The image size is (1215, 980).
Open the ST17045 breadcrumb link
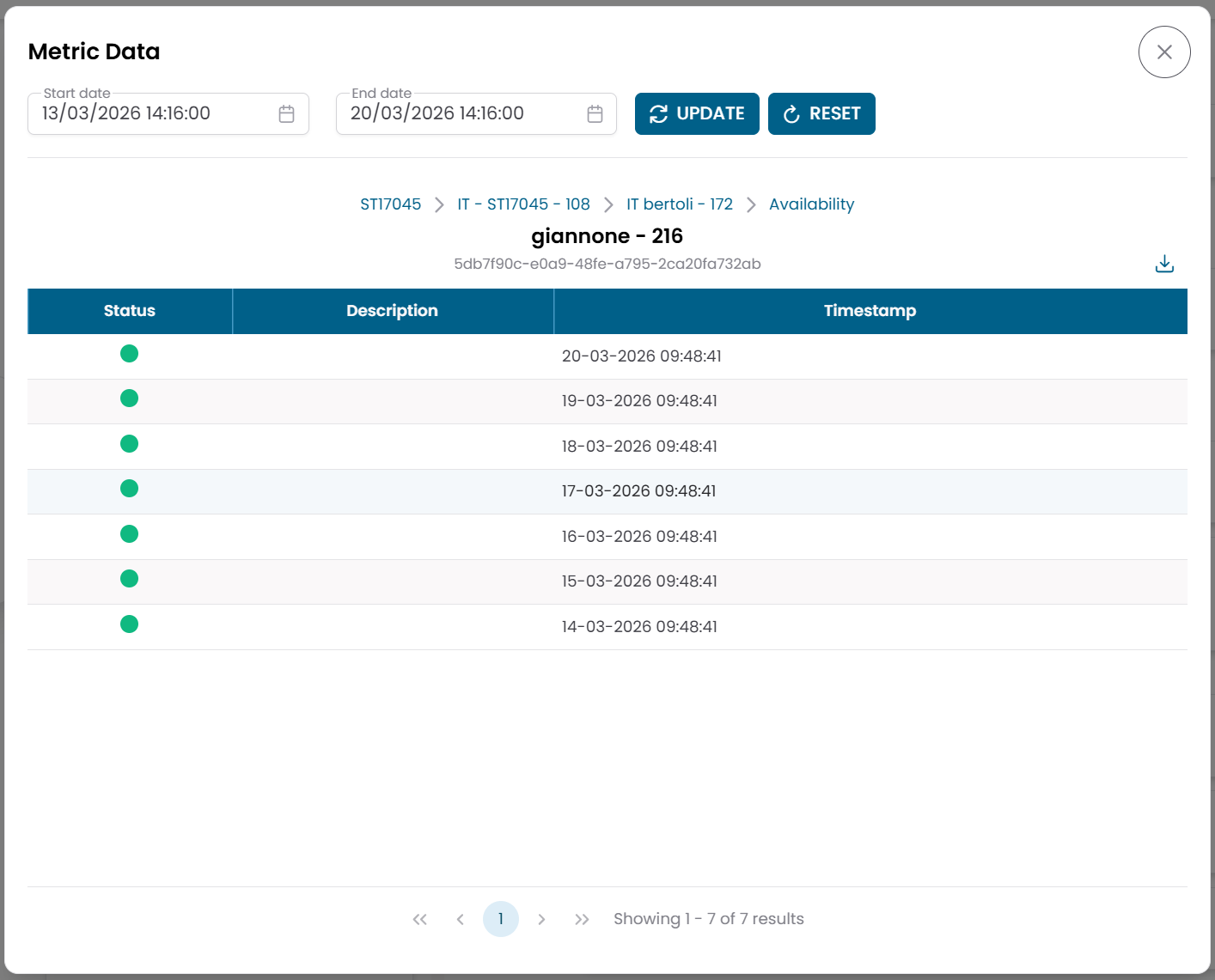pyautogui.click(x=391, y=204)
